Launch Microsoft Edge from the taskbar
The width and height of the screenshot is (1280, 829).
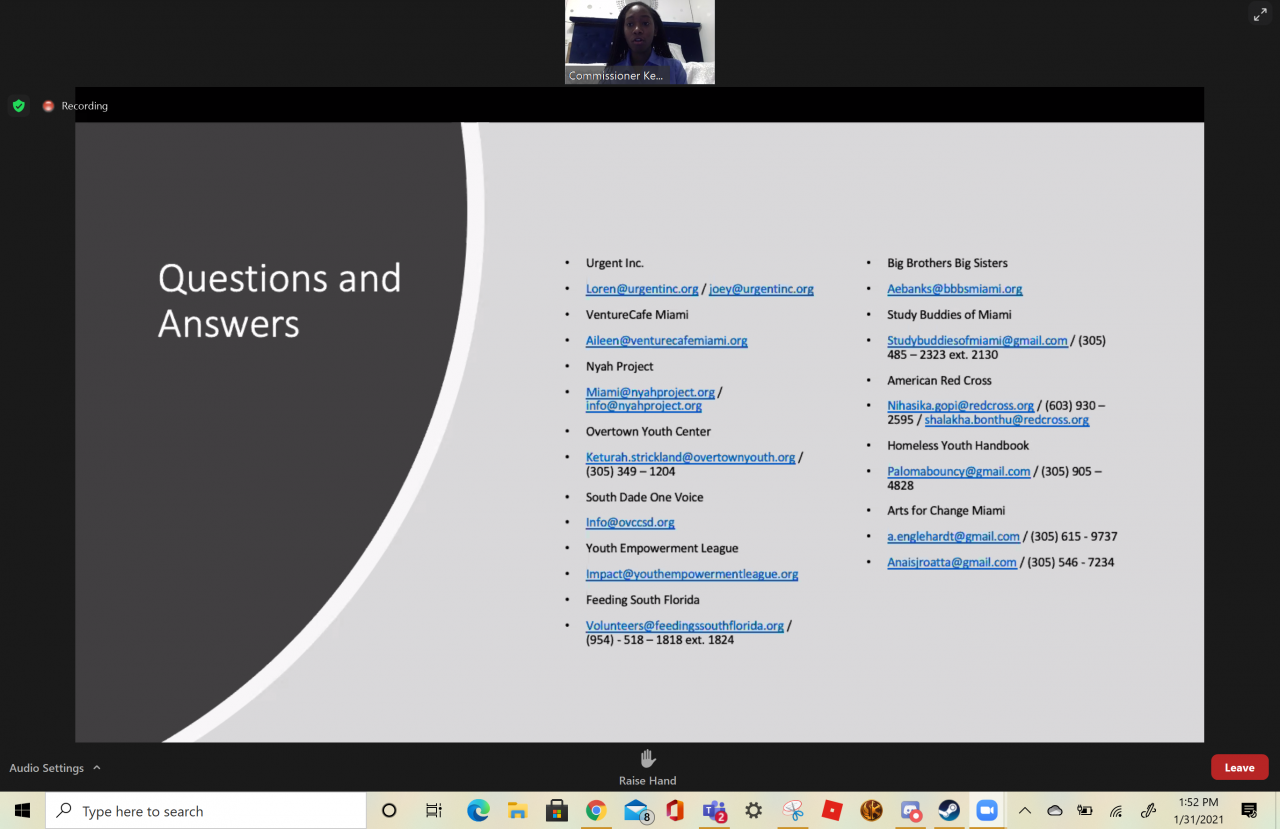478,810
